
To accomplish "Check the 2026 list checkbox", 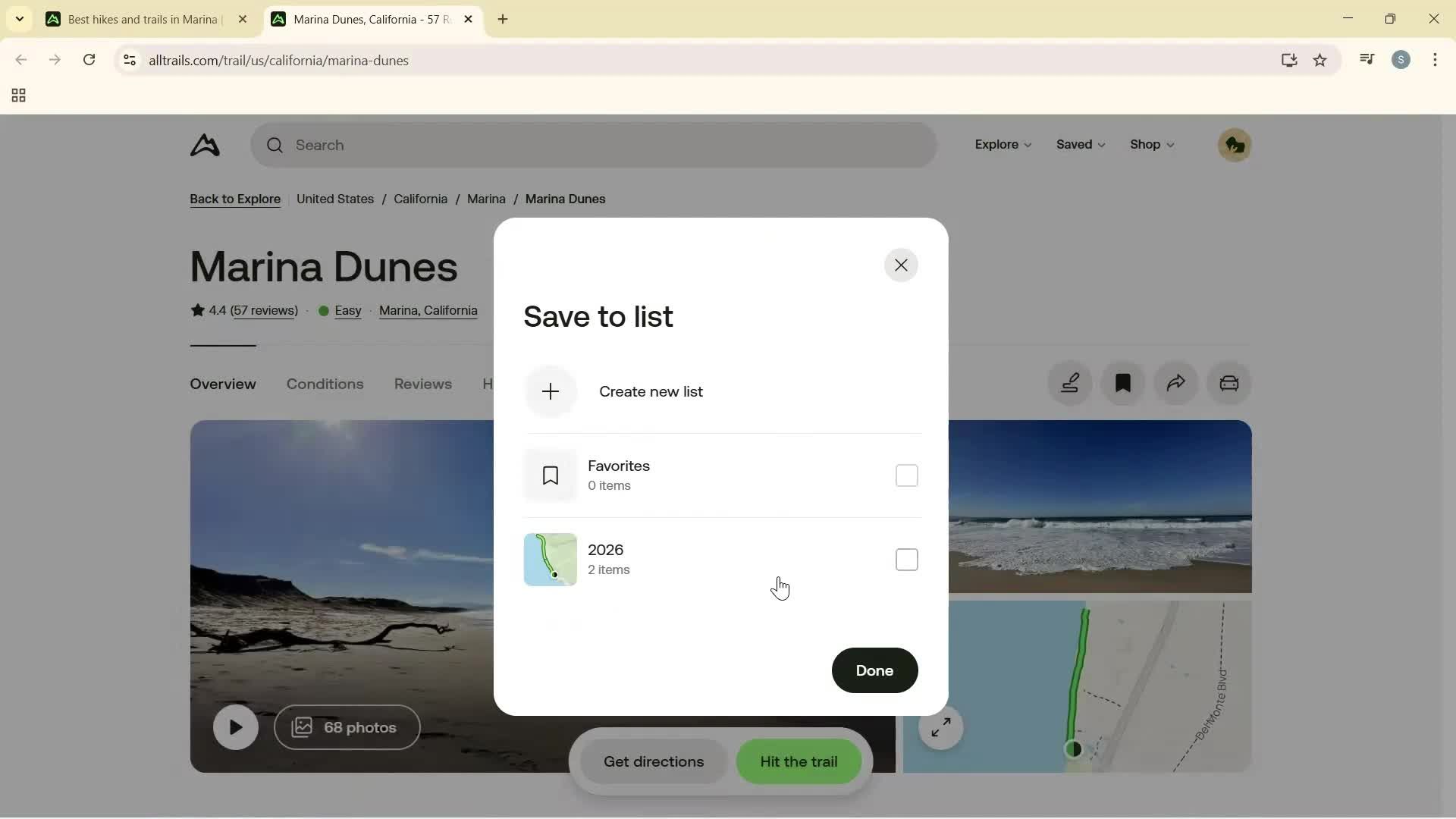I will click(x=906, y=559).
